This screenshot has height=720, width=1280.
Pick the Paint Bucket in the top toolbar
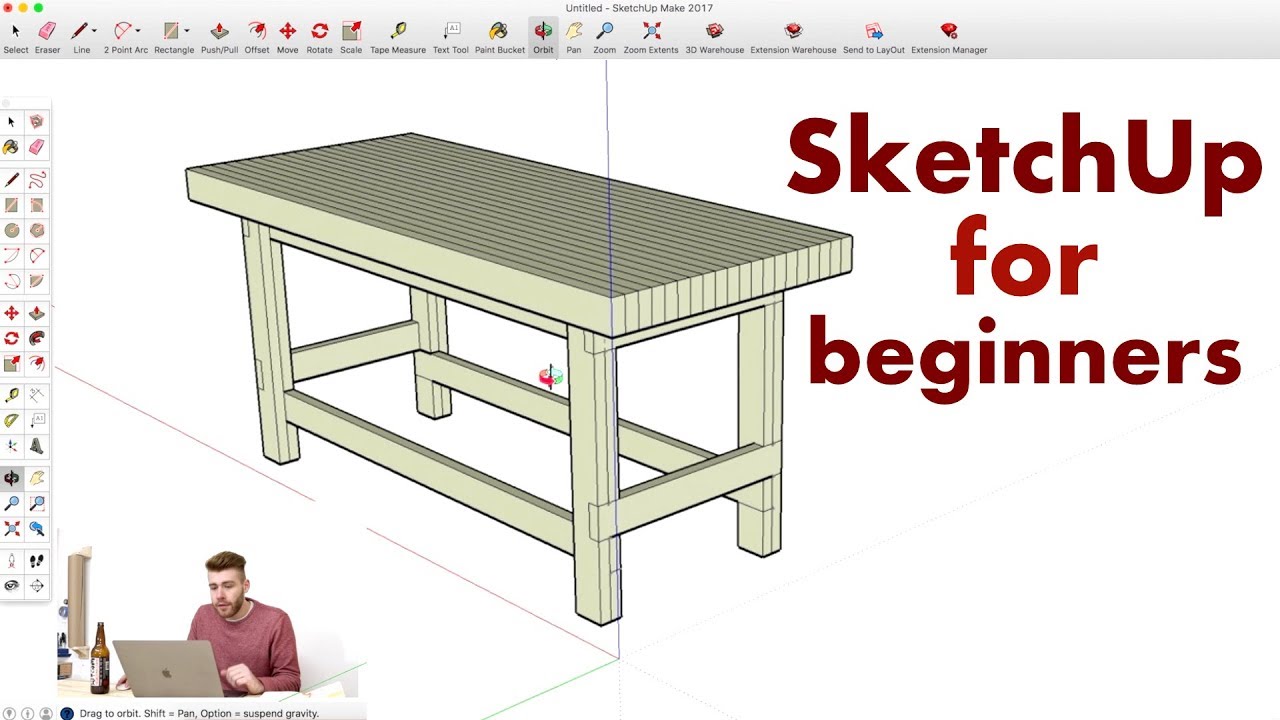[499, 37]
